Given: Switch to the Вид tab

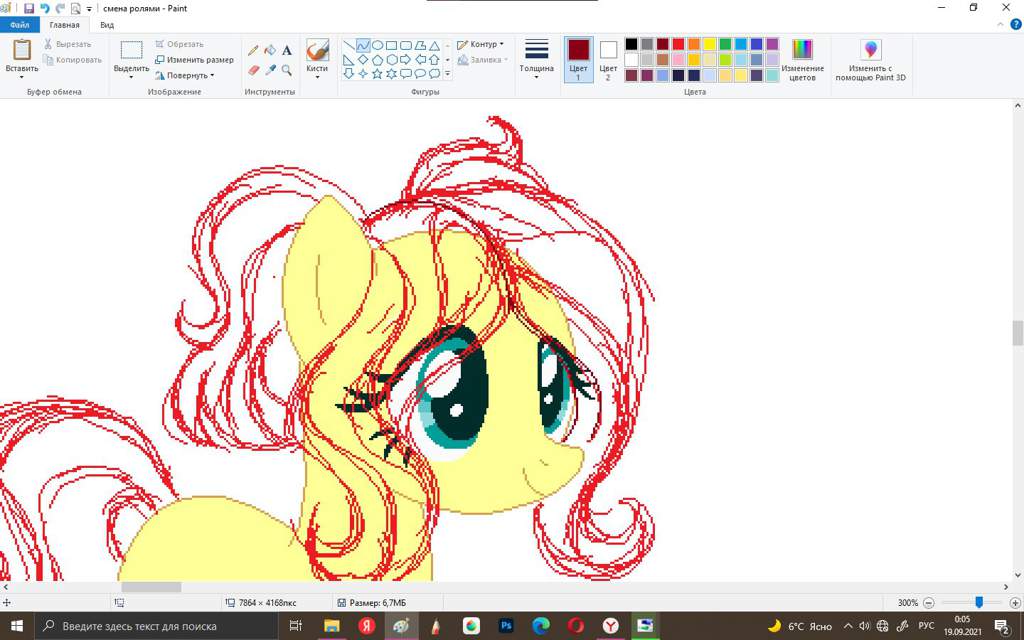Looking at the screenshot, I should point(107,25).
